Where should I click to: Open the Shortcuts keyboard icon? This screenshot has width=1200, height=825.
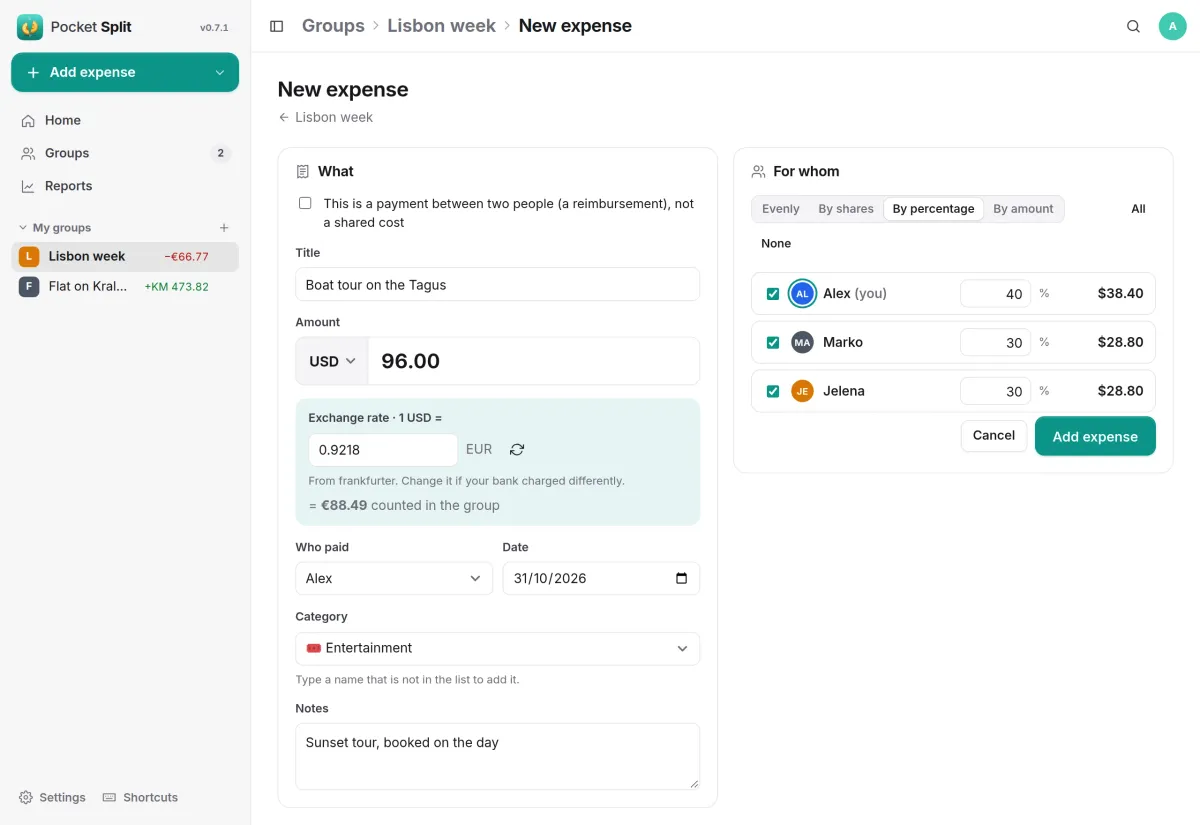coord(110,797)
